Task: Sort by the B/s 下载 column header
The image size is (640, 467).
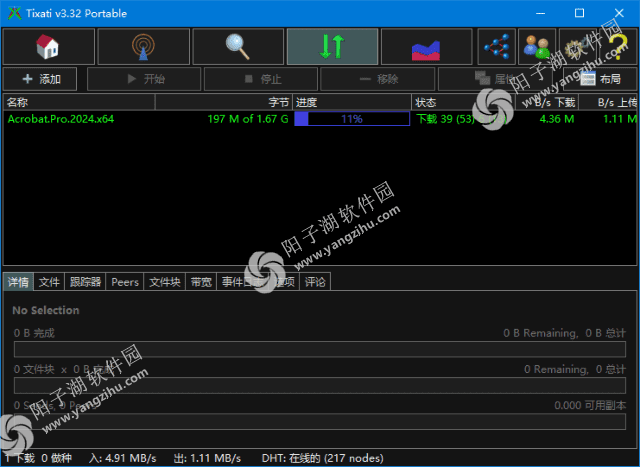Action: point(547,102)
